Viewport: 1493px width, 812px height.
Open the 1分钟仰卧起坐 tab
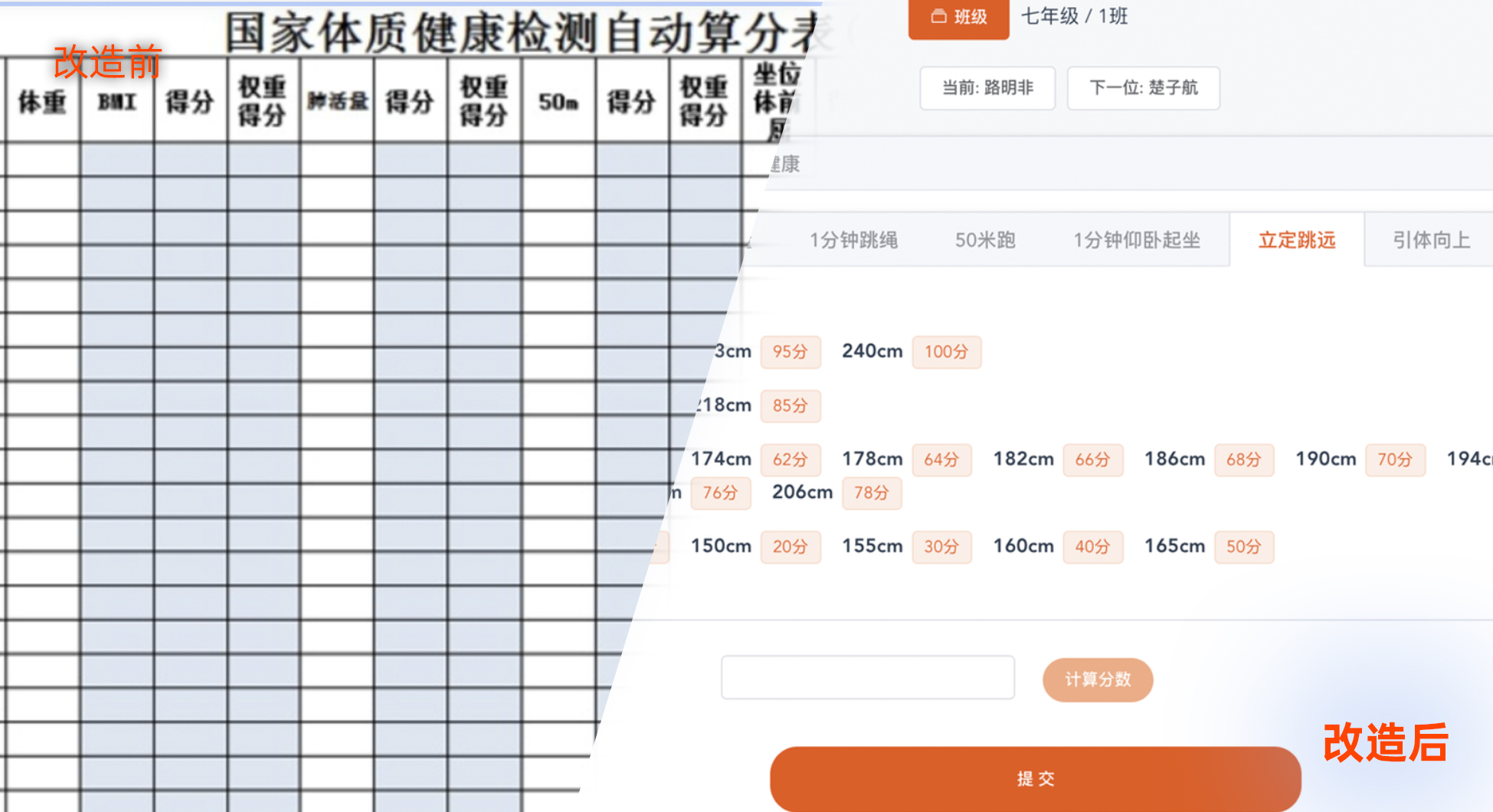point(1137,240)
